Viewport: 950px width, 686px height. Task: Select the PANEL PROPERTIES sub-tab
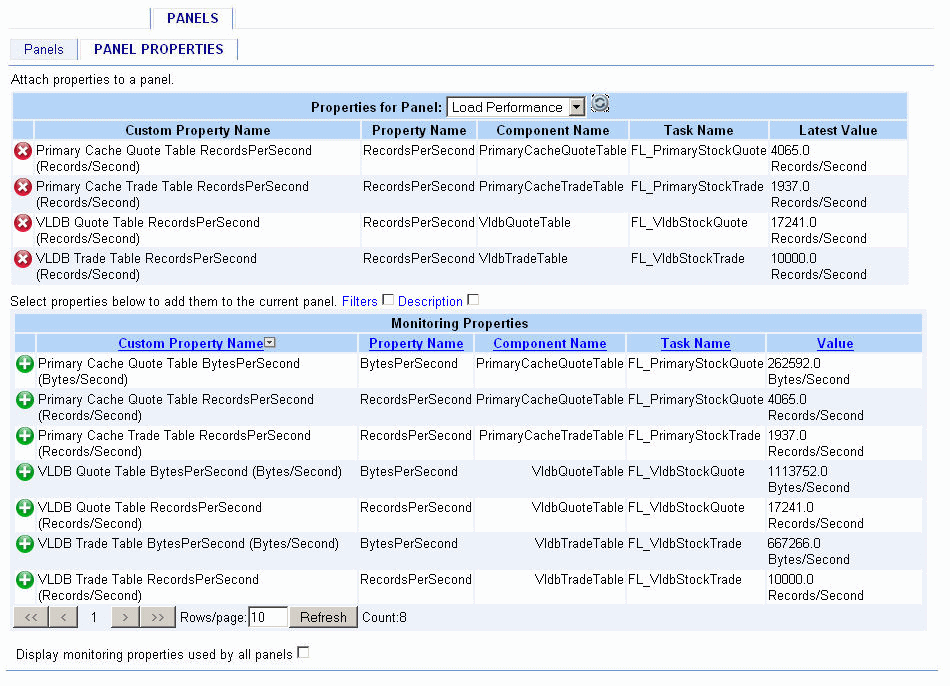tap(159, 50)
